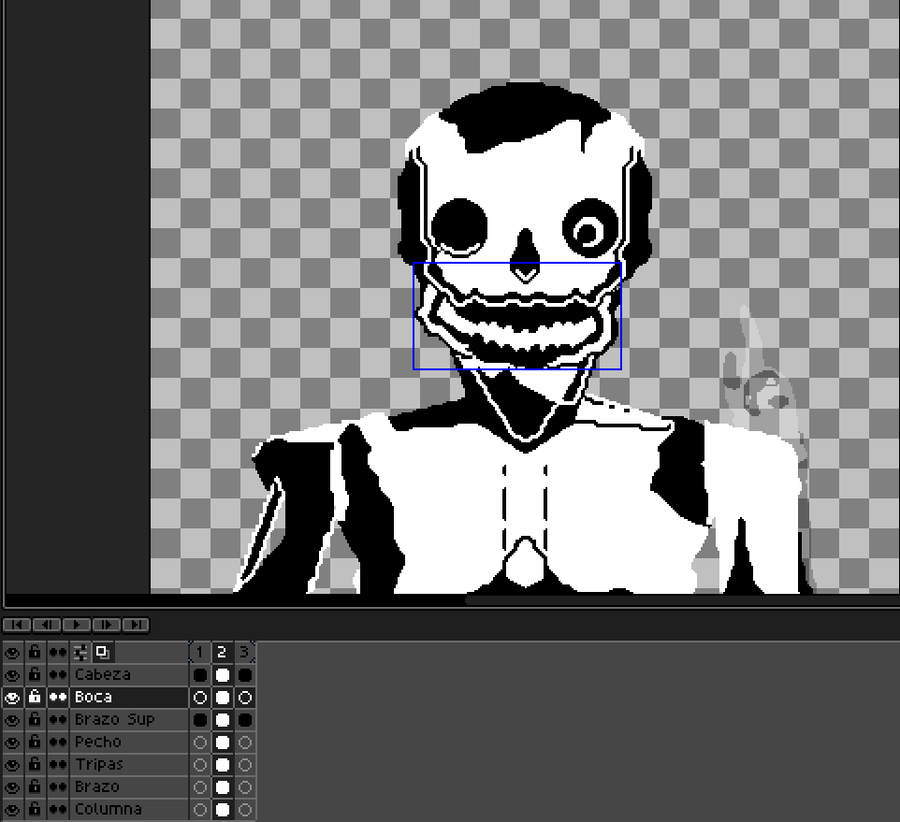Image resolution: width=900 pixels, height=822 pixels.
Task: Step back to previous frame
Action: coord(46,625)
